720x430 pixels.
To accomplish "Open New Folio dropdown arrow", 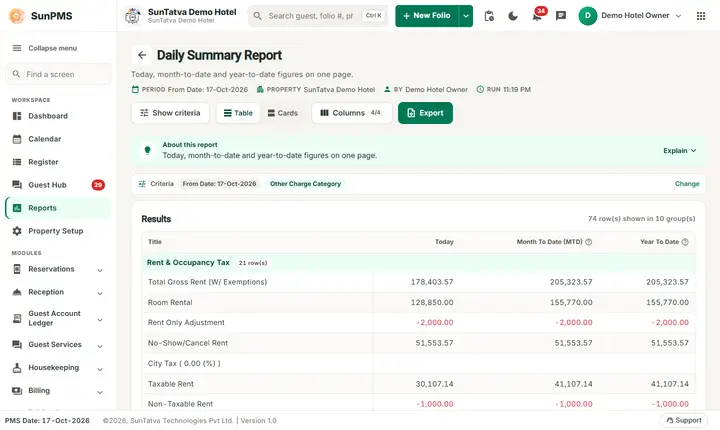I will click(x=466, y=16).
